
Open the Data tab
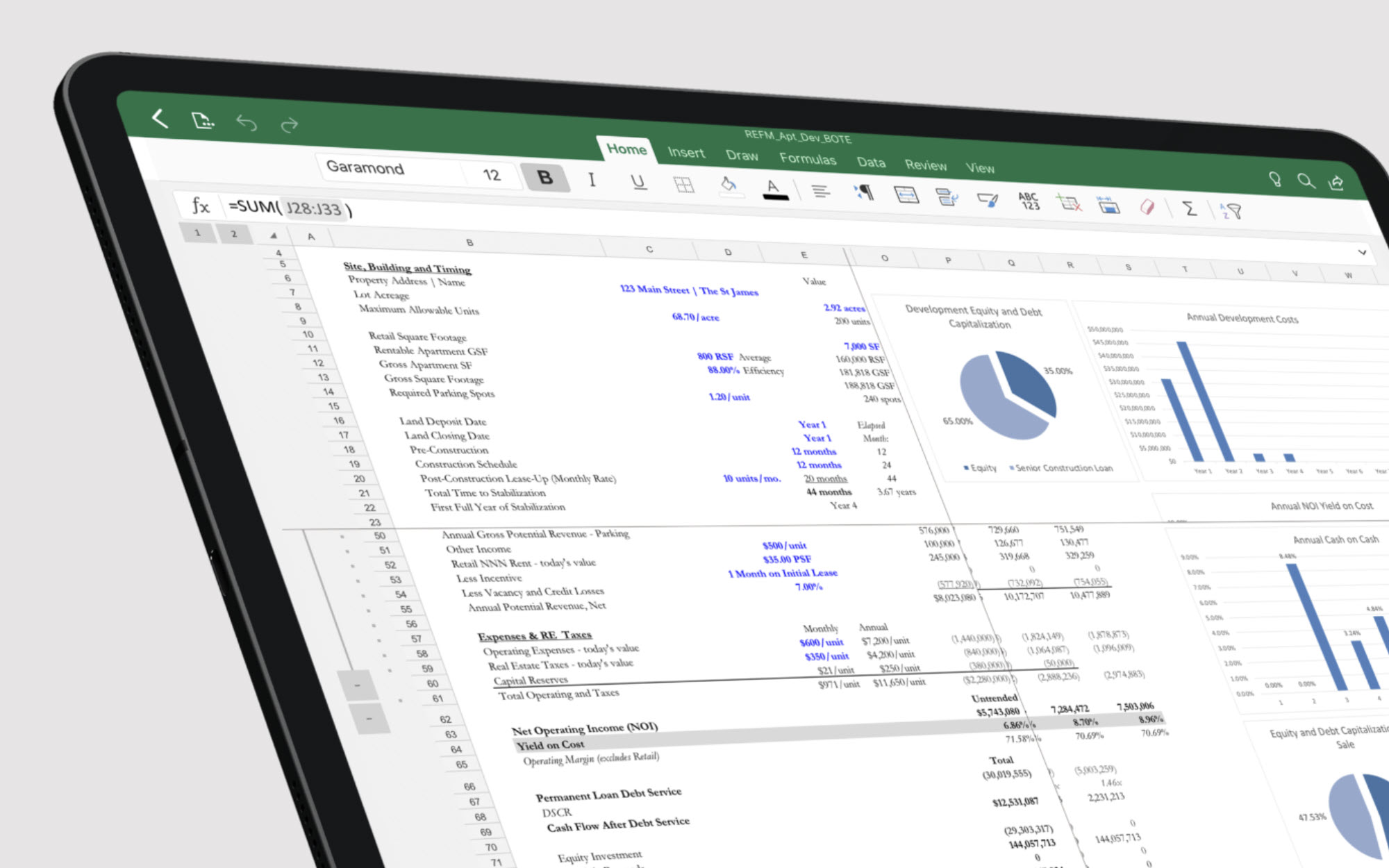871,162
